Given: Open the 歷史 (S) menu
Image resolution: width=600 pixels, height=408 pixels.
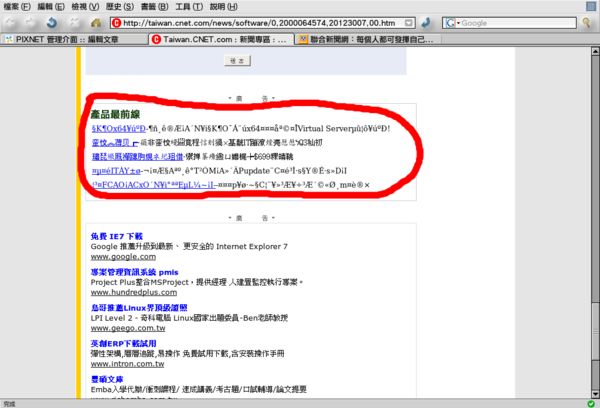Looking at the screenshot, I should [120, 7].
